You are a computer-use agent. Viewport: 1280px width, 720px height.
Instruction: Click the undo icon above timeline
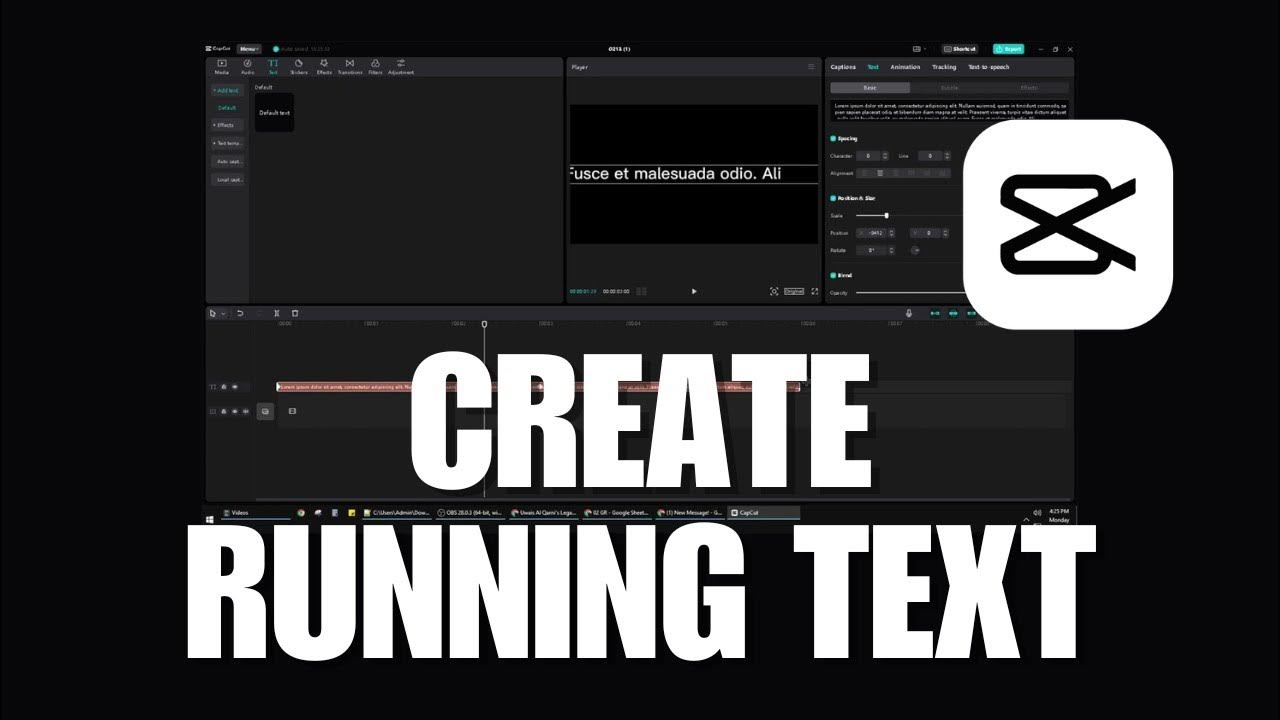coord(240,313)
